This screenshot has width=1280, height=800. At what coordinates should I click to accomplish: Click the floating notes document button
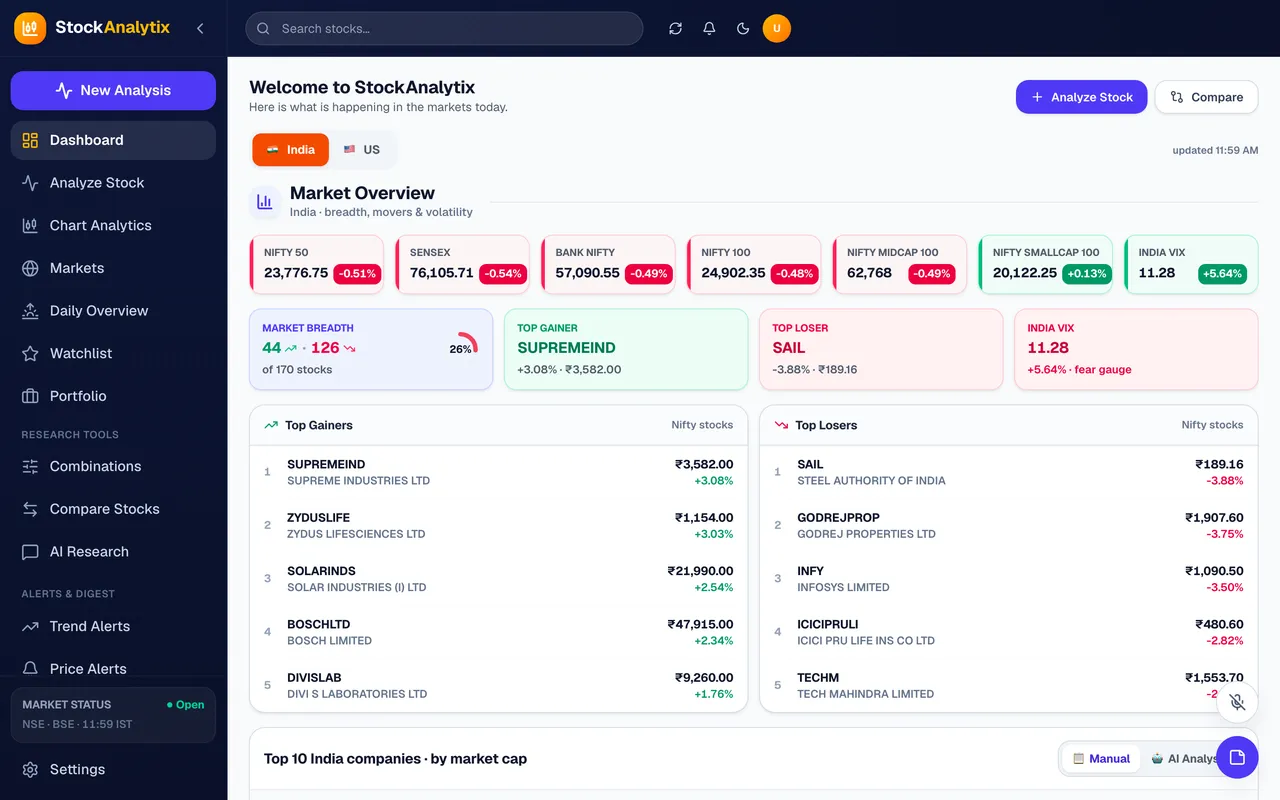[1237, 757]
